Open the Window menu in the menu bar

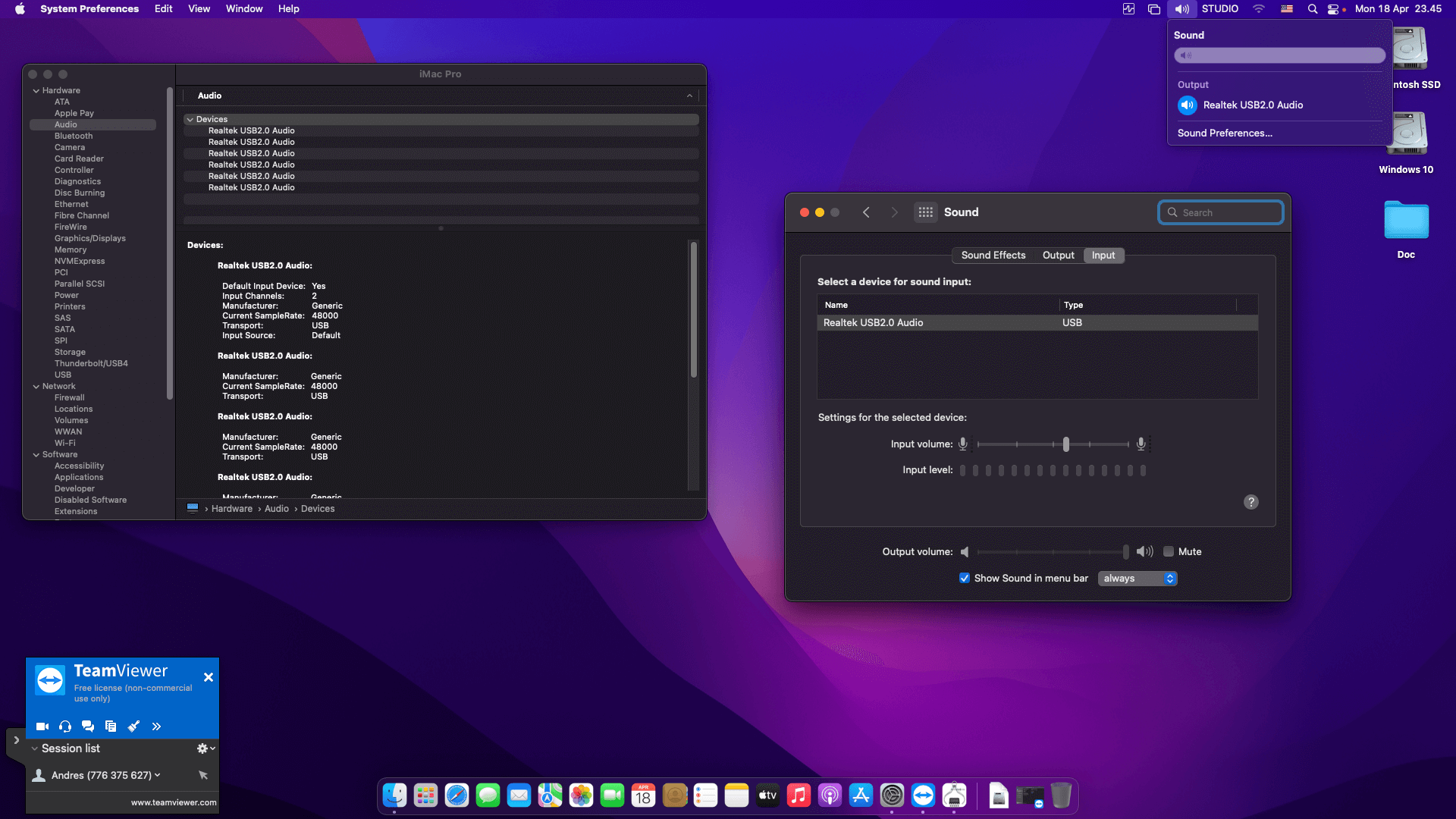click(244, 9)
